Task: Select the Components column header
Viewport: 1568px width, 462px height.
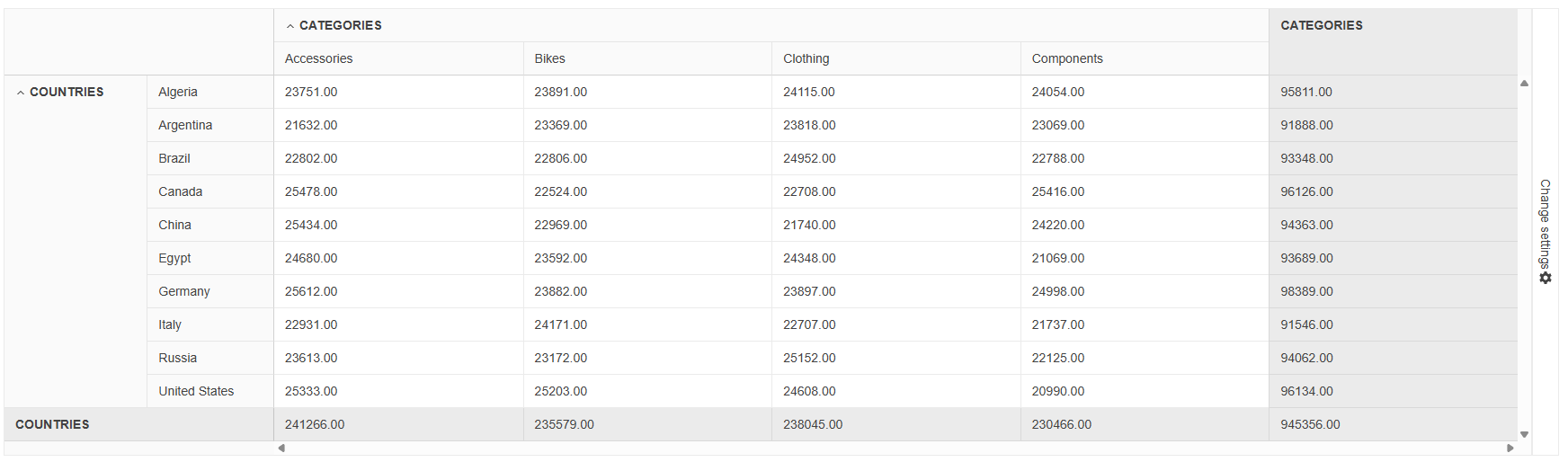Action: pyautogui.click(x=1067, y=58)
